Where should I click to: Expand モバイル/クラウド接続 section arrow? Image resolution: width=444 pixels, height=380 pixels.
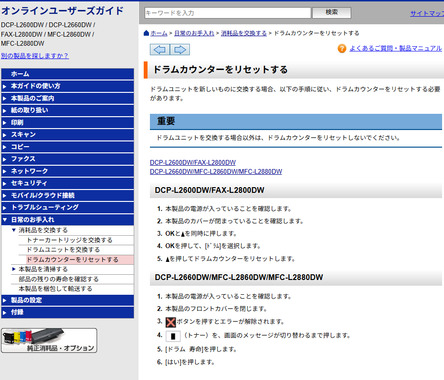(5, 195)
